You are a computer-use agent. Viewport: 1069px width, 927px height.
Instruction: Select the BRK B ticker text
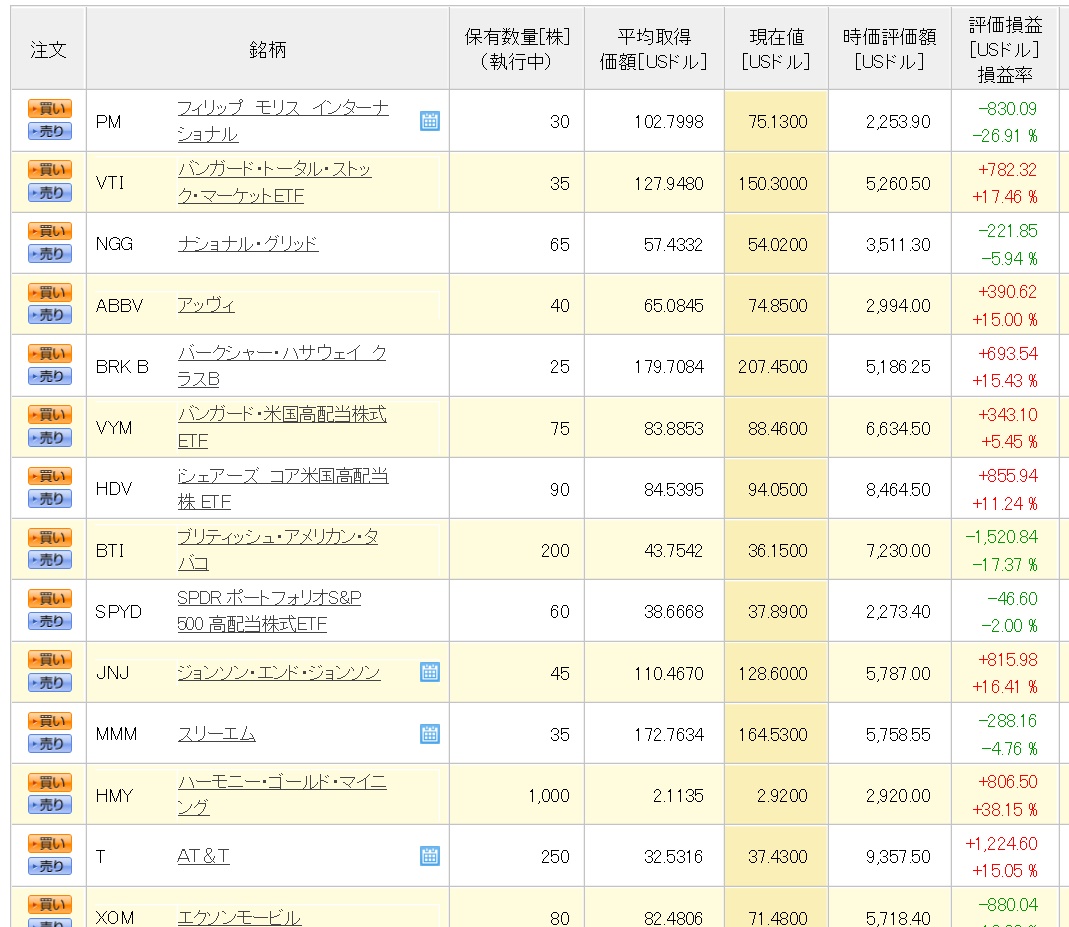tap(122, 367)
